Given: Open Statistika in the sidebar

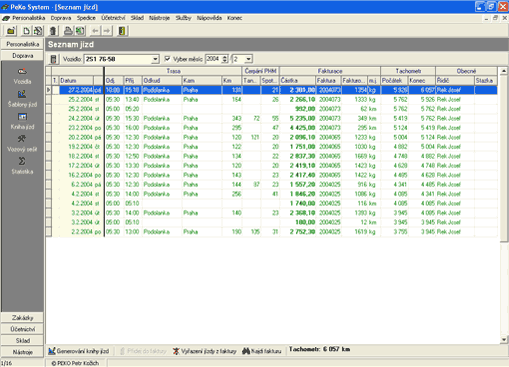Looking at the screenshot, I should pyautogui.click(x=22, y=166).
